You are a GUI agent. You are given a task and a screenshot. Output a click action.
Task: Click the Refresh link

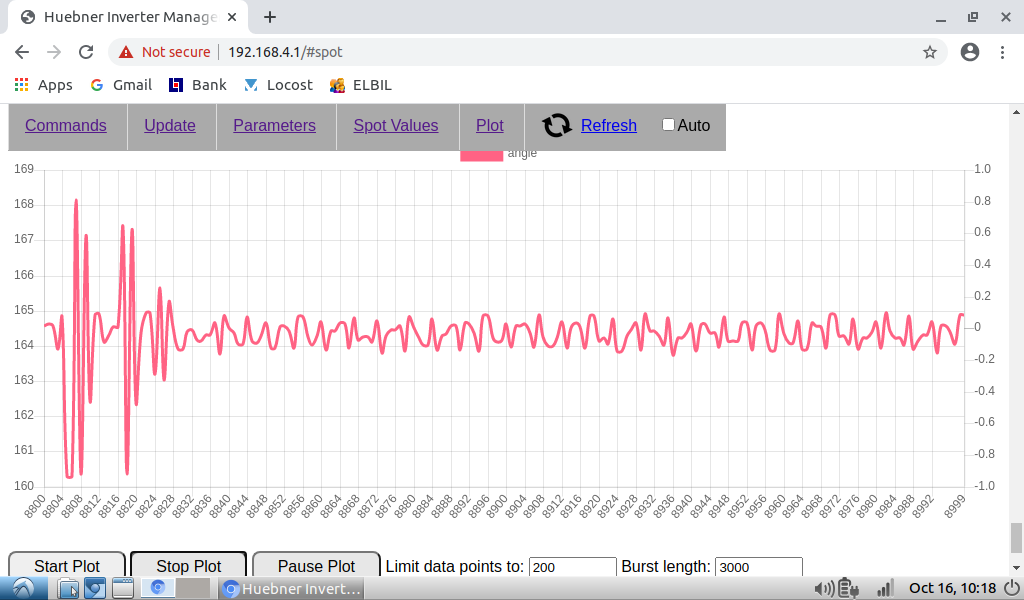pyautogui.click(x=608, y=125)
